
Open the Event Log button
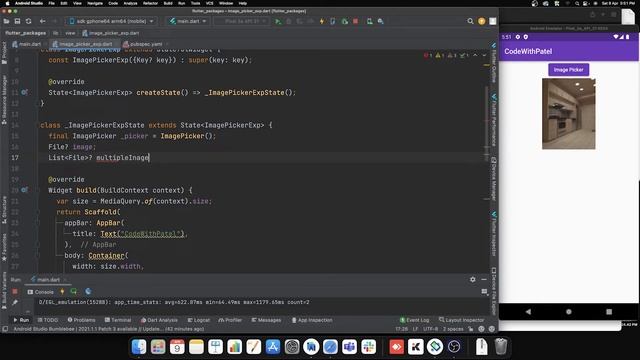coord(414,320)
